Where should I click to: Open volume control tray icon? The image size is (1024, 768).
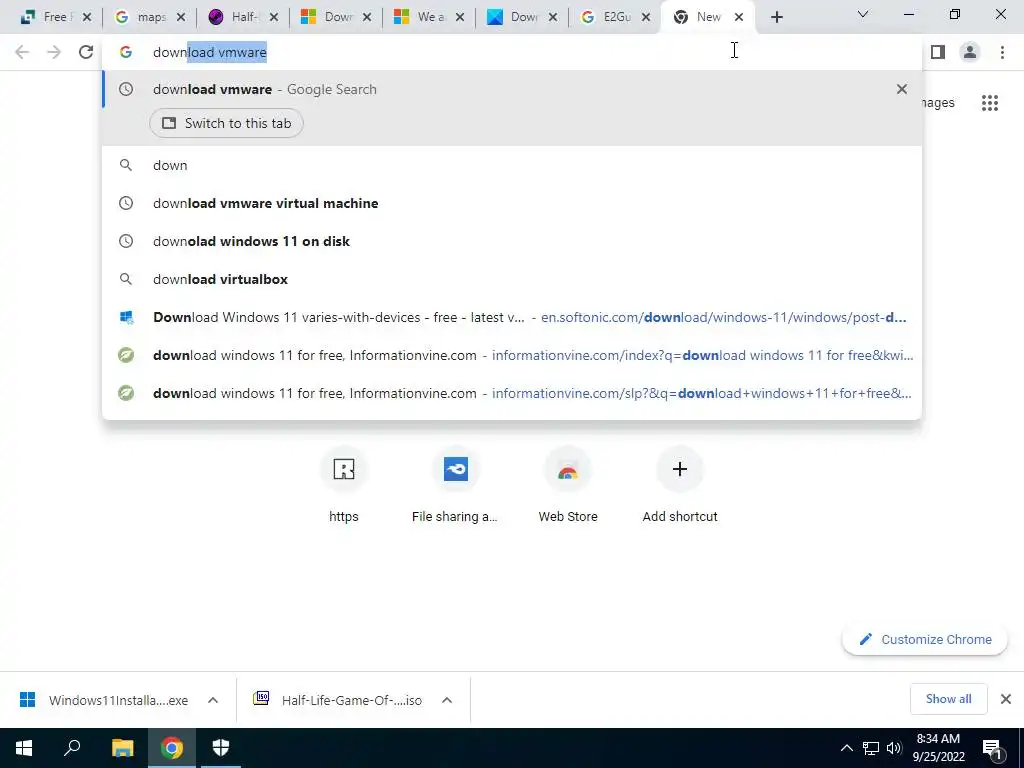(894, 748)
